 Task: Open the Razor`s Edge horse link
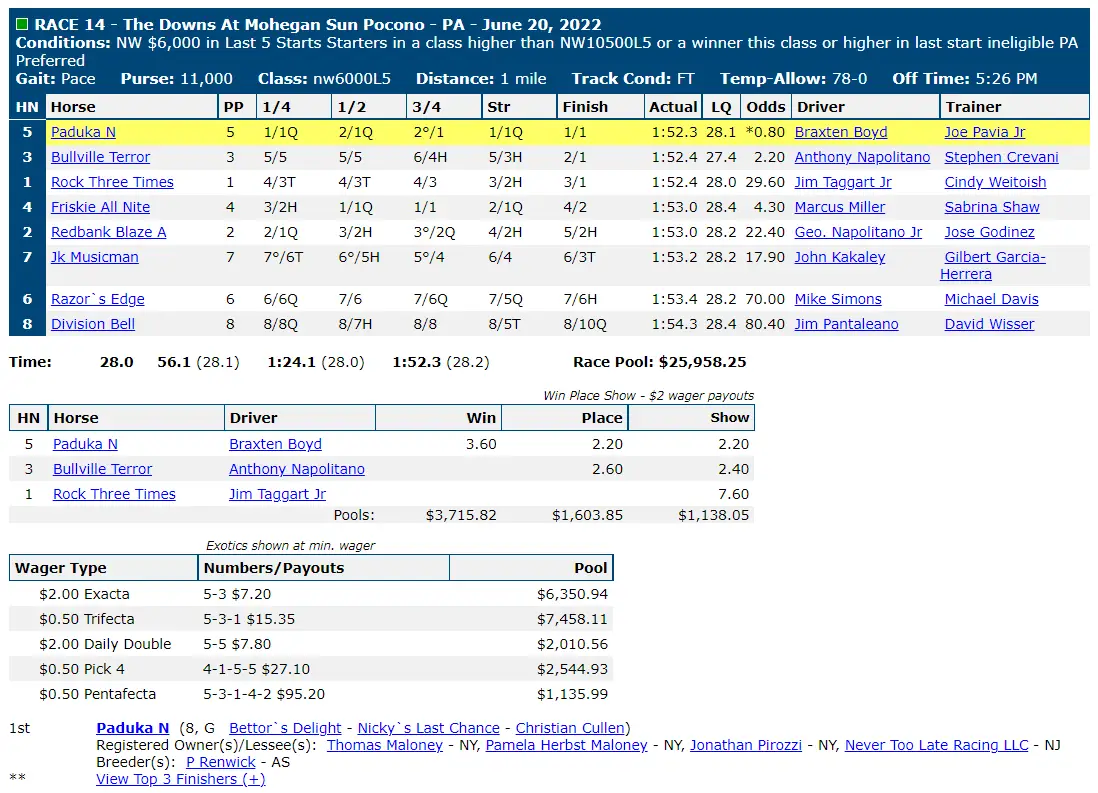pyautogui.click(x=98, y=299)
